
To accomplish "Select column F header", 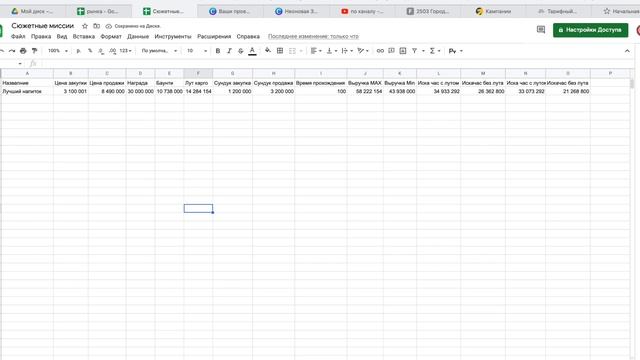I will point(198,73).
